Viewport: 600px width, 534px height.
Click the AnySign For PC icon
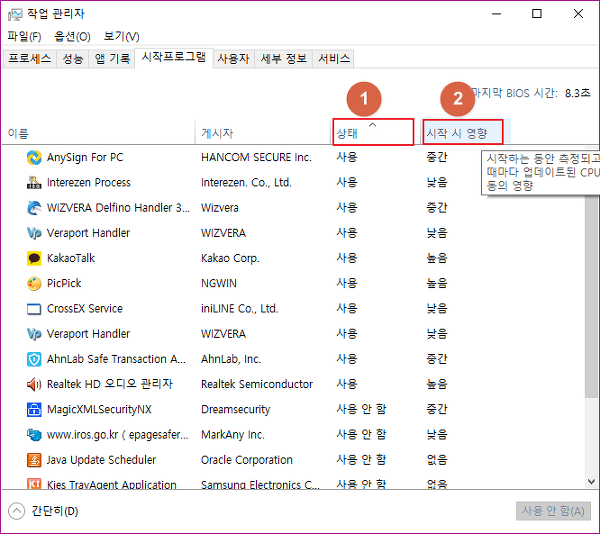point(34,158)
